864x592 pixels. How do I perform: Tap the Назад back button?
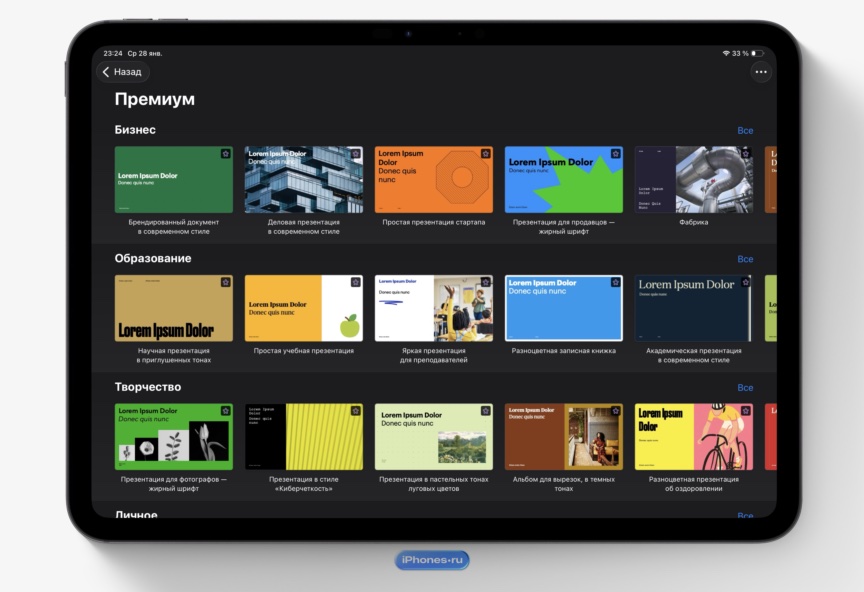[122, 72]
